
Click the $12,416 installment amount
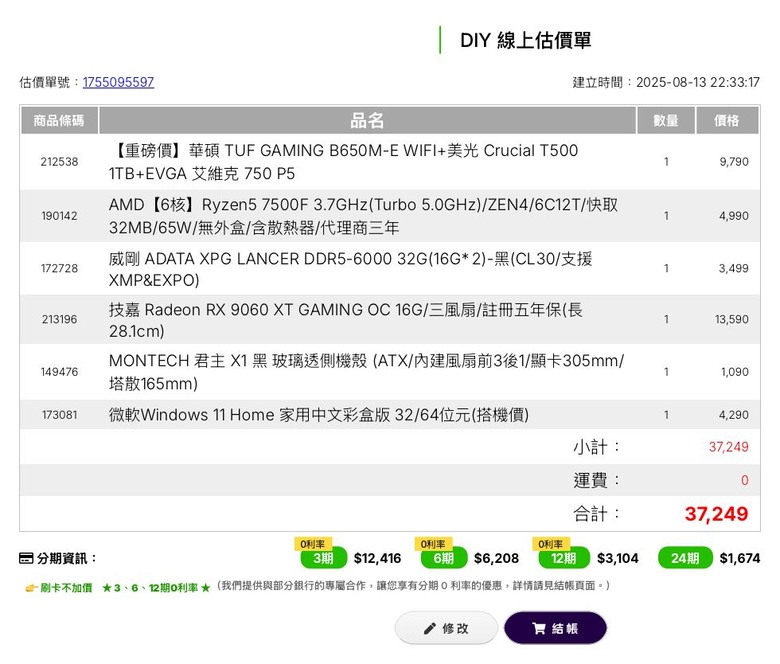(377, 559)
